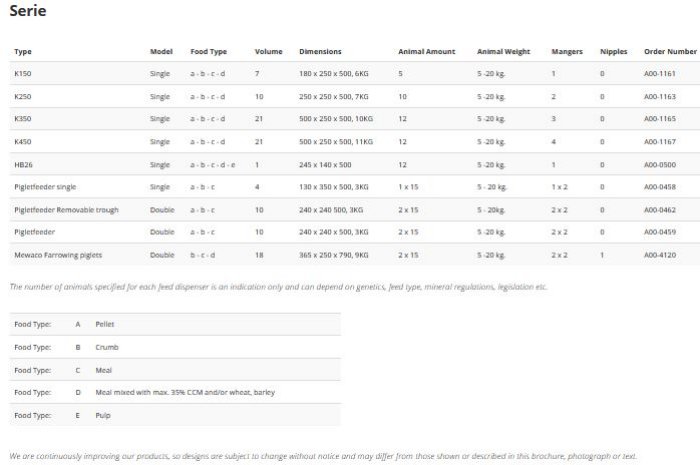Image resolution: width=700 pixels, height=465 pixels.
Task: Click the K350 row name
Action: coord(23,119)
